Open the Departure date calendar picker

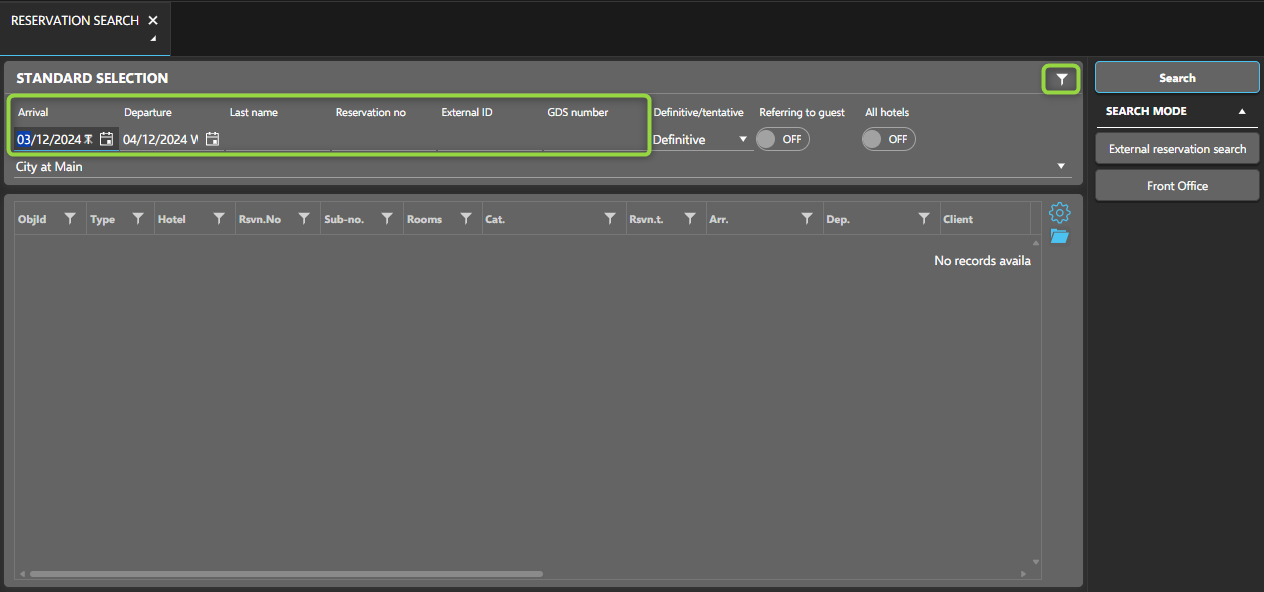tap(212, 140)
